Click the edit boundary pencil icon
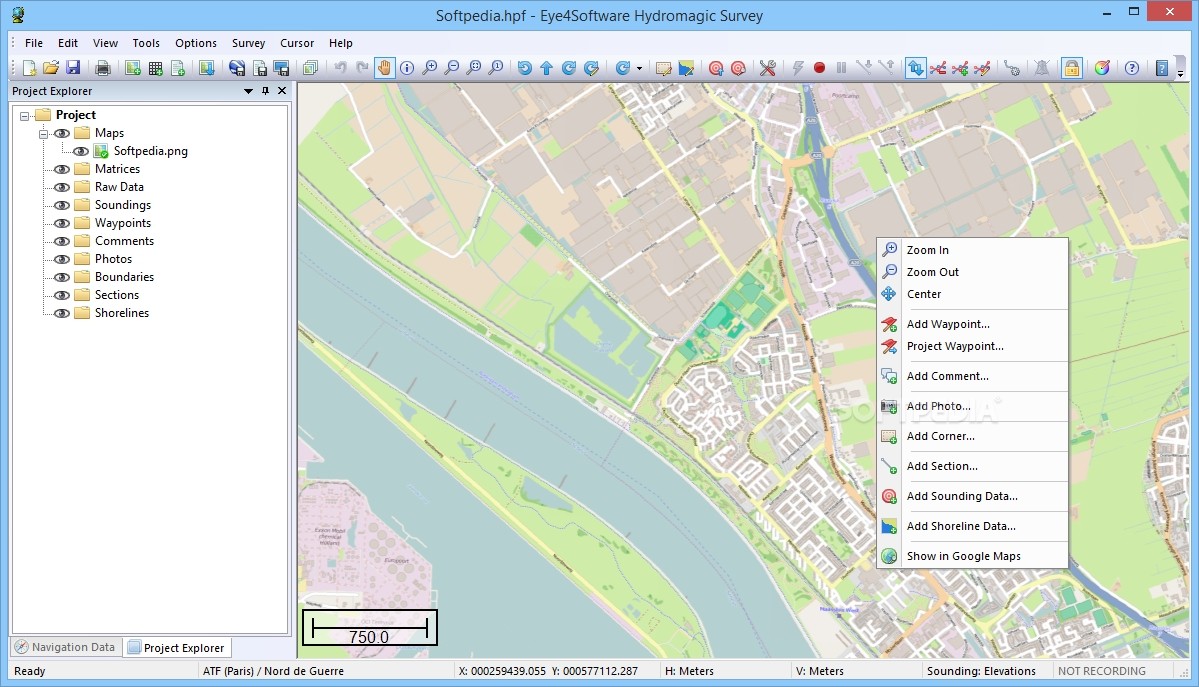The height and width of the screenshot is (687, 1199). 664,68
